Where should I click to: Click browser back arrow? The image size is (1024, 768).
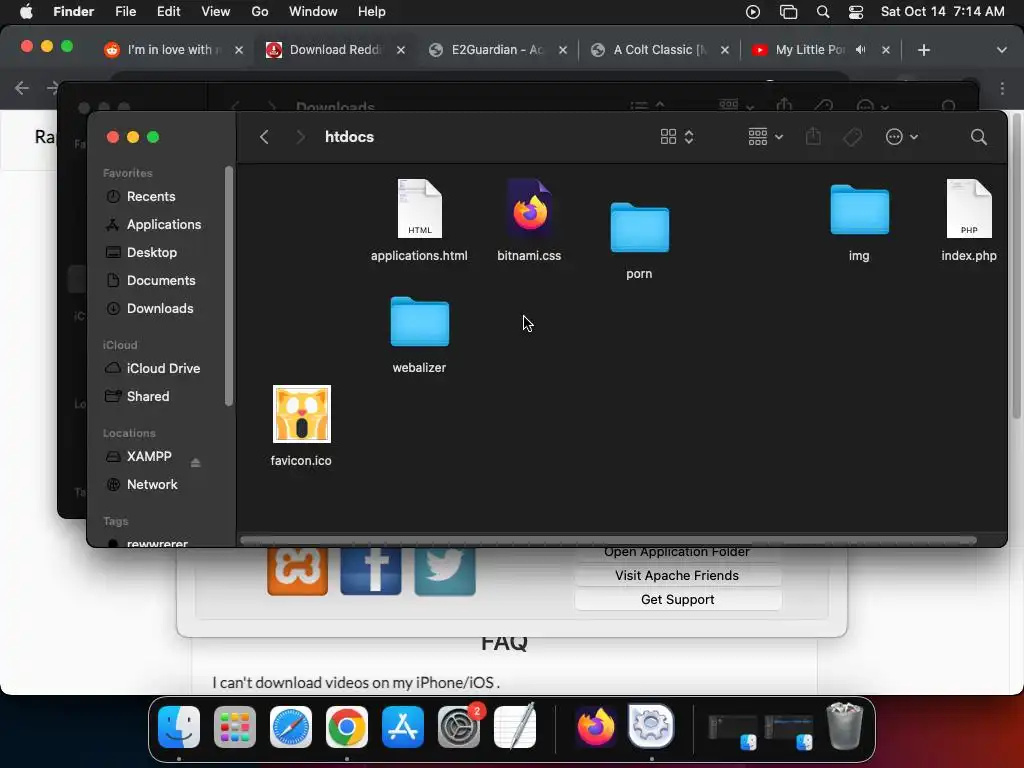[x=22, y=88]
